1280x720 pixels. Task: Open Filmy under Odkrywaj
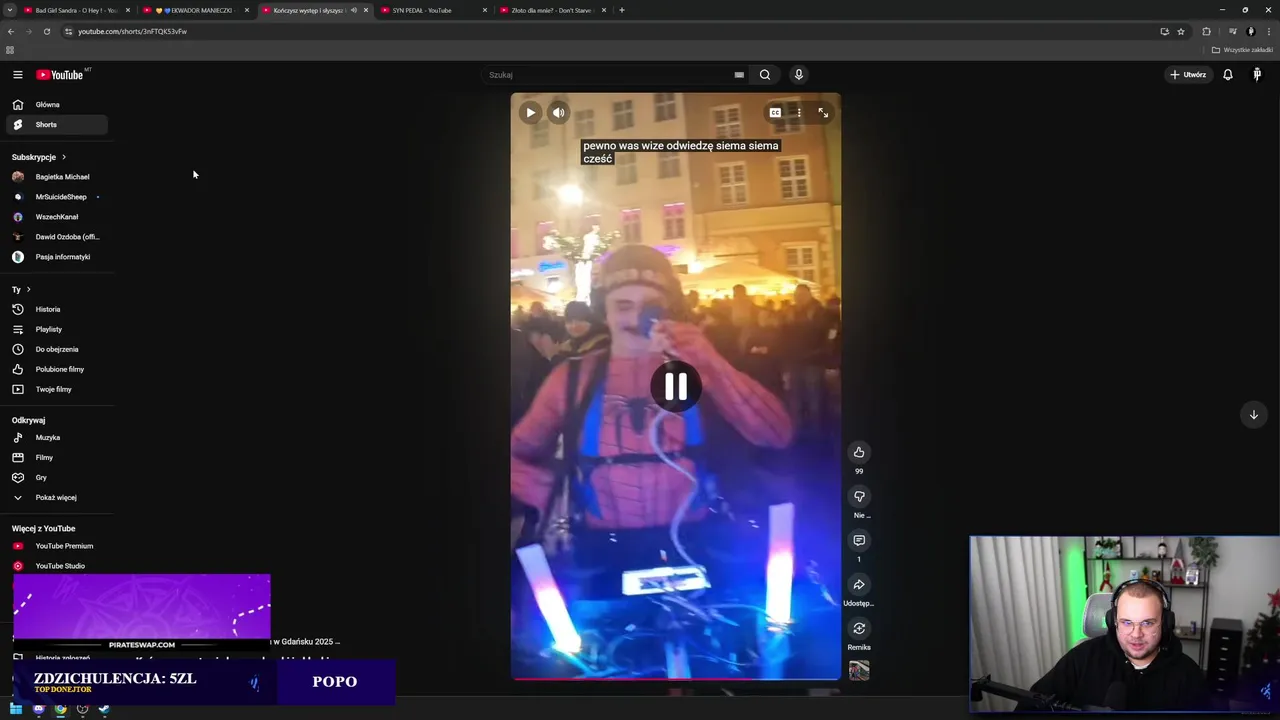56,458
